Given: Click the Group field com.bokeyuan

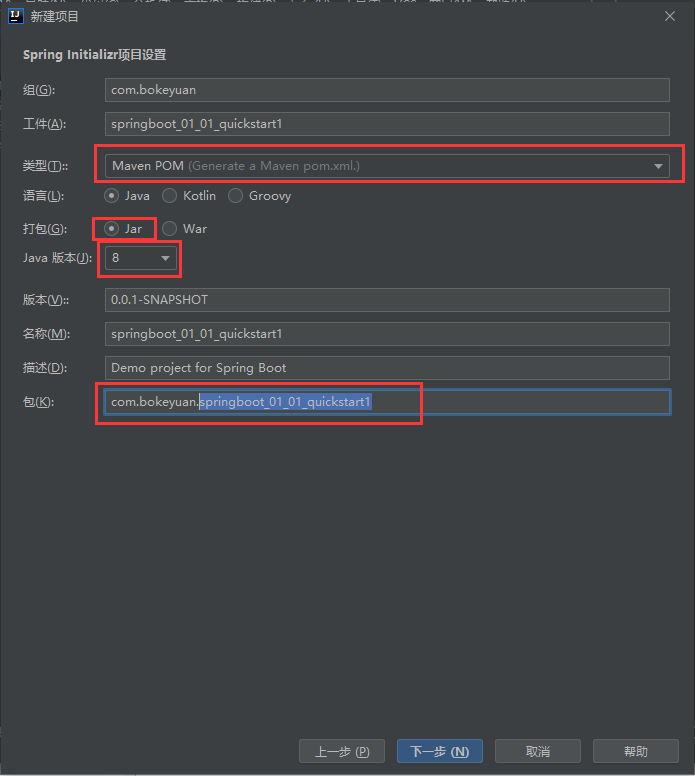Looking at the screenshot, I should [x=386, y=90].
